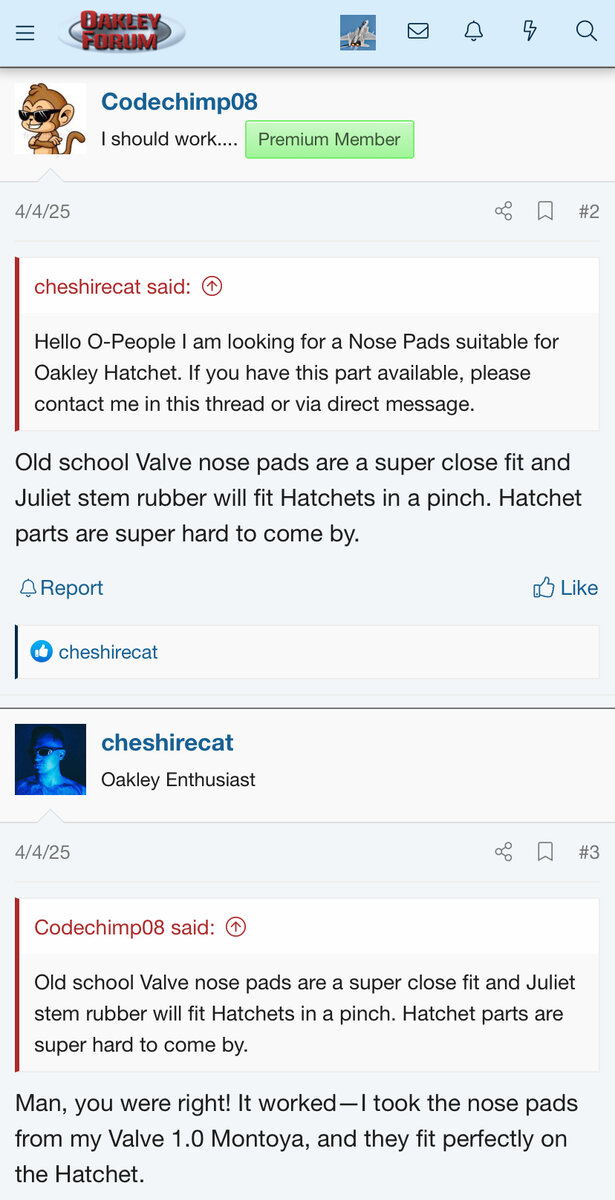View Codechimp08's monkey avatar
Image resolution: width=615 pixels, height=1200 pixels.
click(x=50, y=119)
